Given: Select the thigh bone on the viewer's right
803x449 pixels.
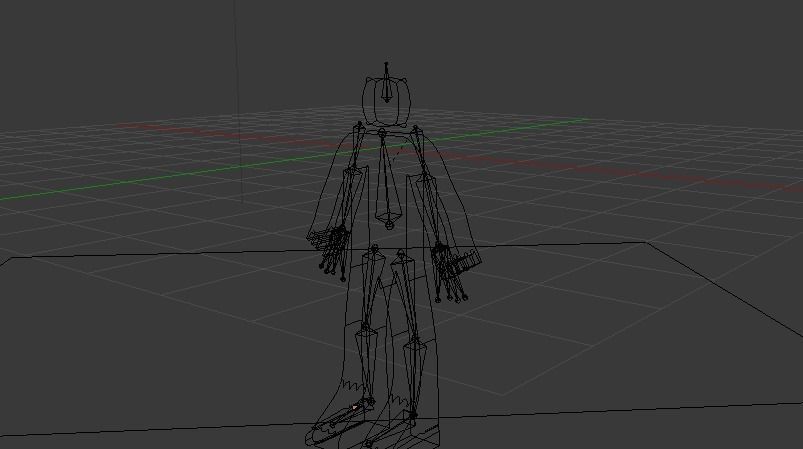Looking at the screenshot, I should pyautogui.click(x=406, y=294).
